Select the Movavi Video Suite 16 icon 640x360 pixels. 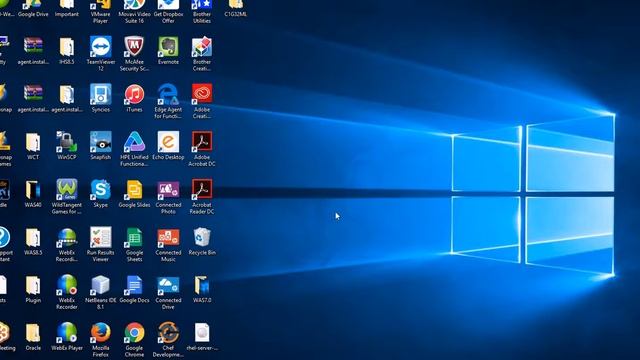(x=134, y=4)
